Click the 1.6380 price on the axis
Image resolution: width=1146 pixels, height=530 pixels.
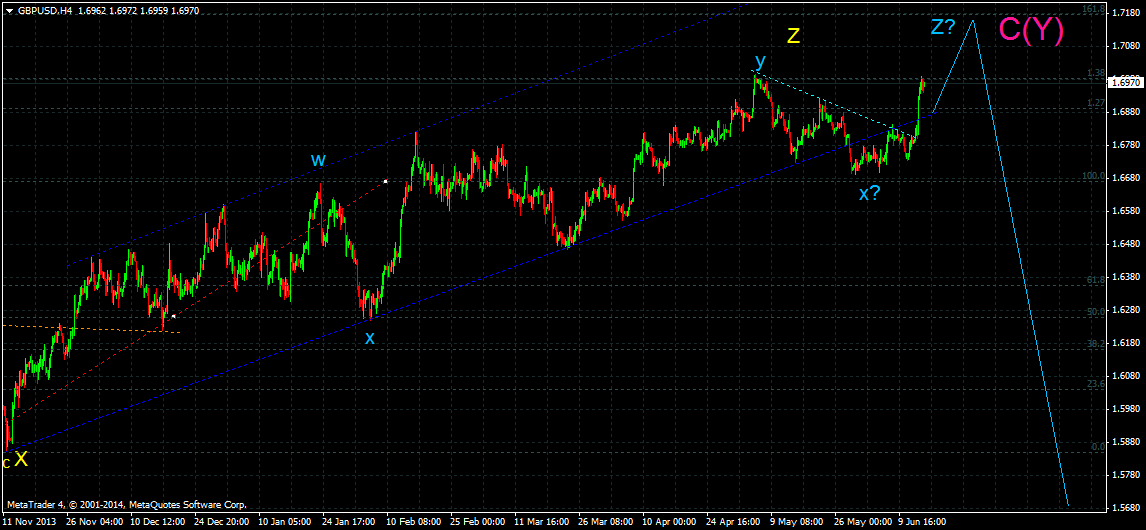pos(1126,276)
